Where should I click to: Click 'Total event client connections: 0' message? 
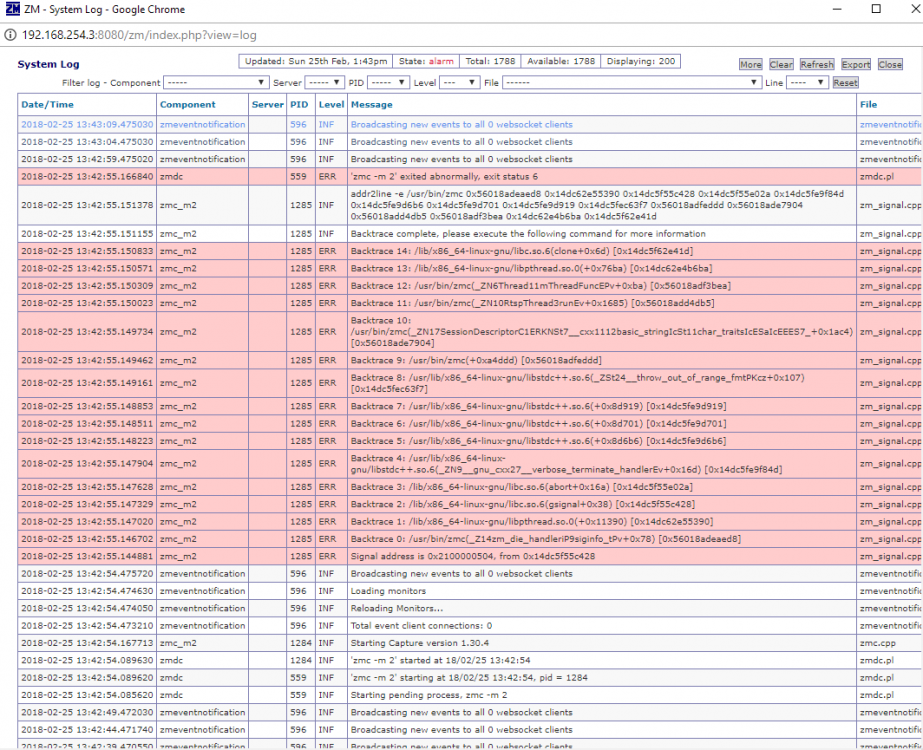(x=421, y=626)
